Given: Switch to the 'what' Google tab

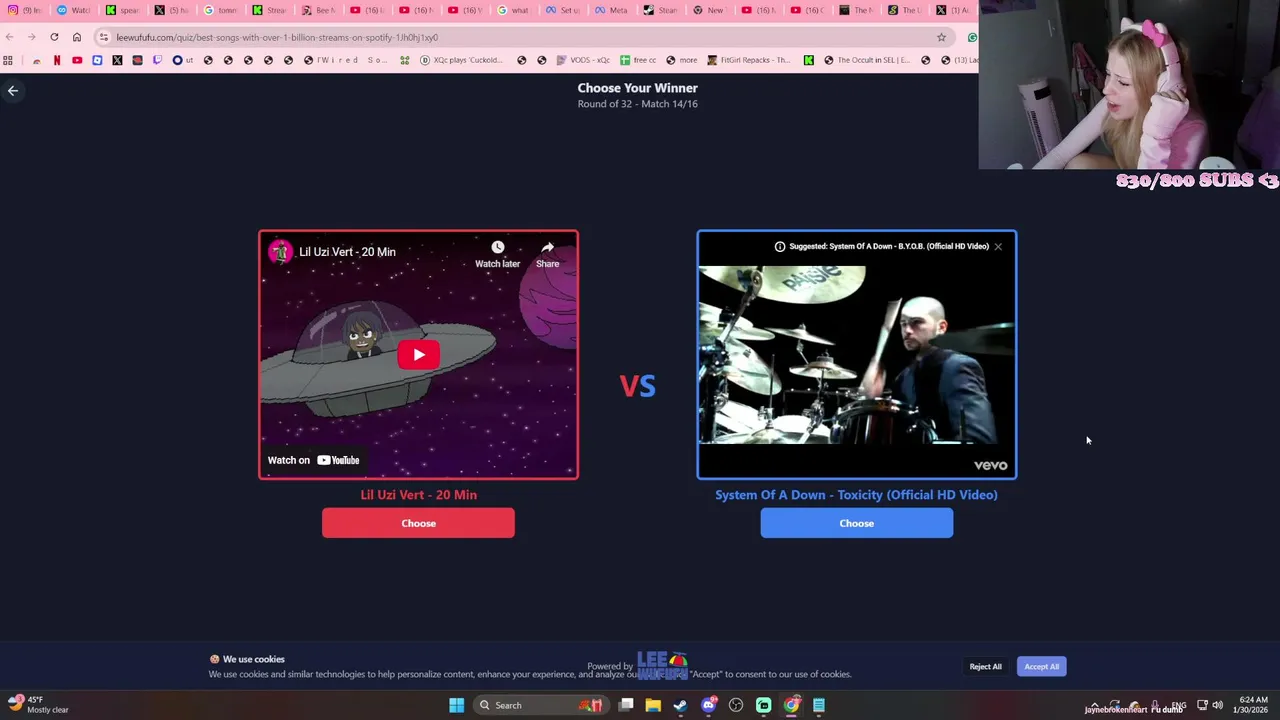Looking at the screenshot, I should coord(513,10).
